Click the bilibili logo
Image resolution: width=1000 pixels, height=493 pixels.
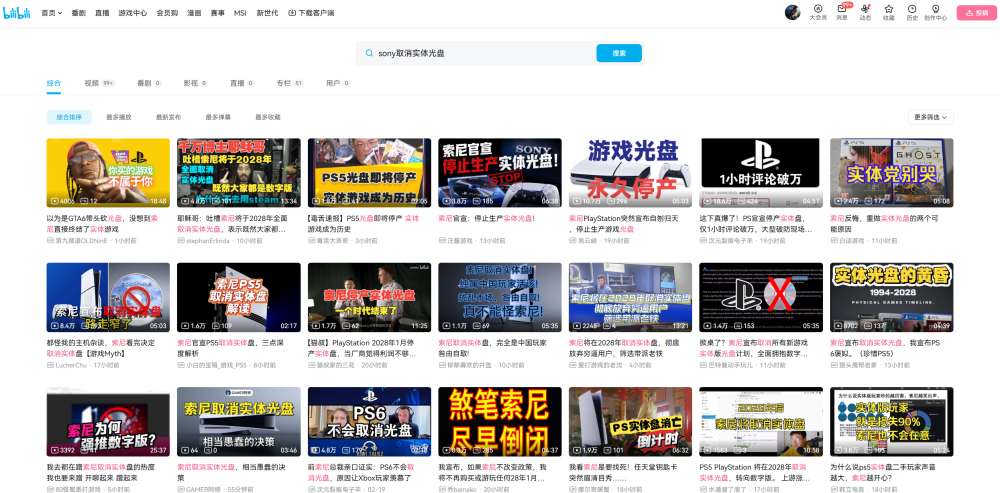(17, 13)
